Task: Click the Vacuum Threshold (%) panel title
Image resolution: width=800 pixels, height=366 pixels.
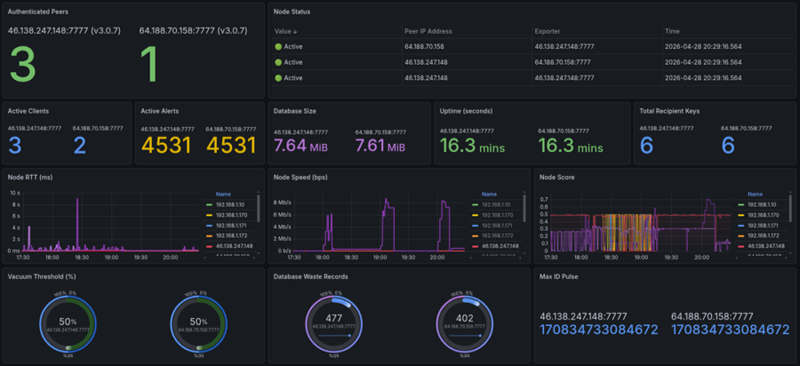Action: point(42,277)
